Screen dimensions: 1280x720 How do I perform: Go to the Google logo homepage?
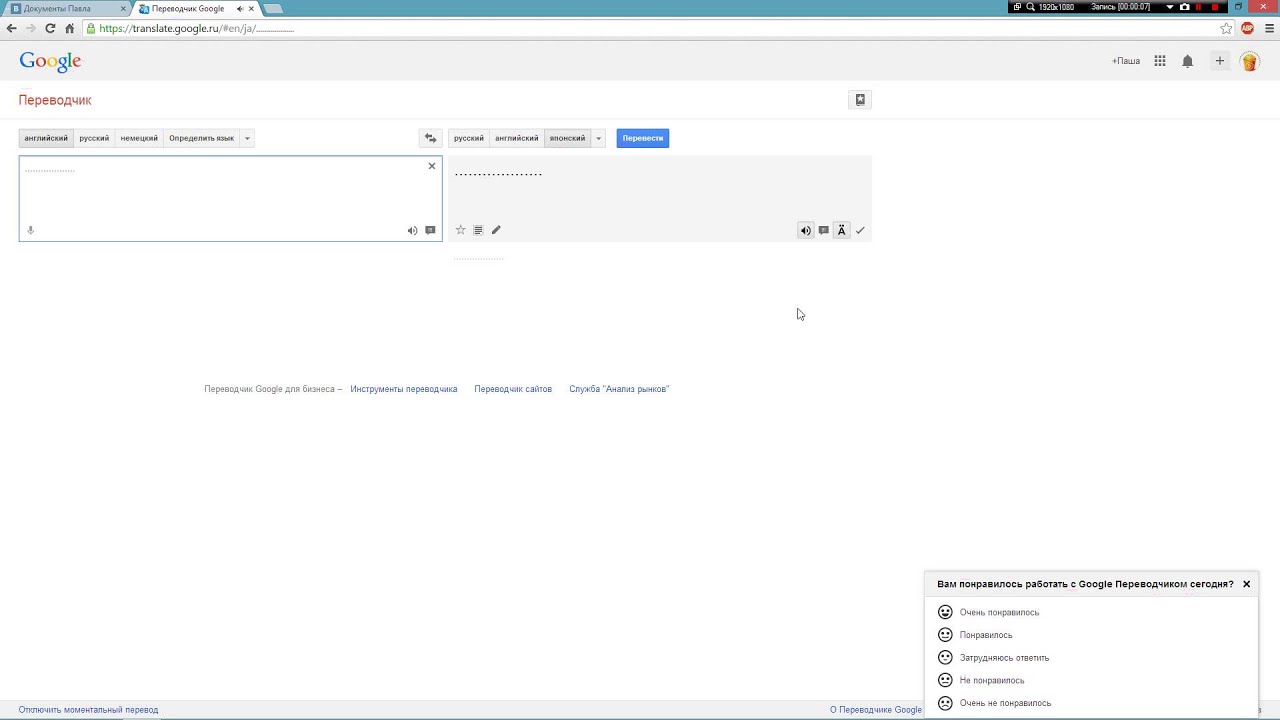(50, 61)
